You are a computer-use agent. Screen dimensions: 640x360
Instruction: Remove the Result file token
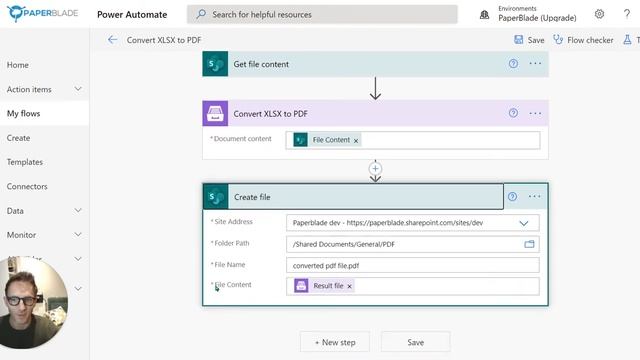(349, 287)
